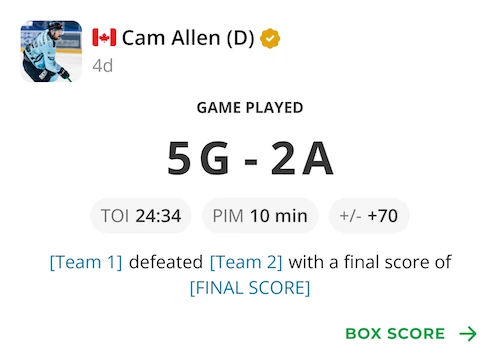Click the Canadian flag icon
The image size is (500, 362).
[104, 37]
